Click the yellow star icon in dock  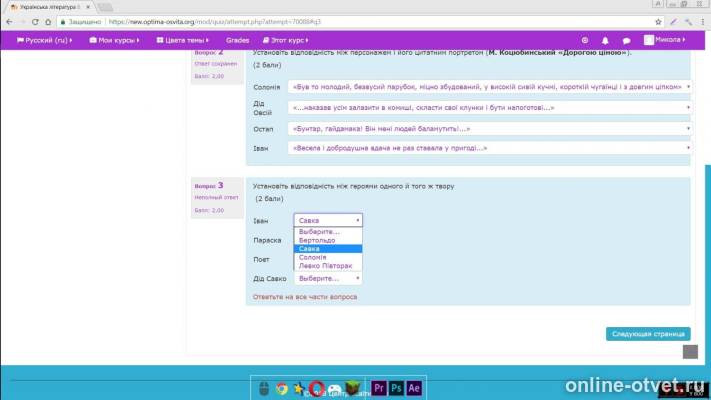pyautogui.click(x=298, y=388)
